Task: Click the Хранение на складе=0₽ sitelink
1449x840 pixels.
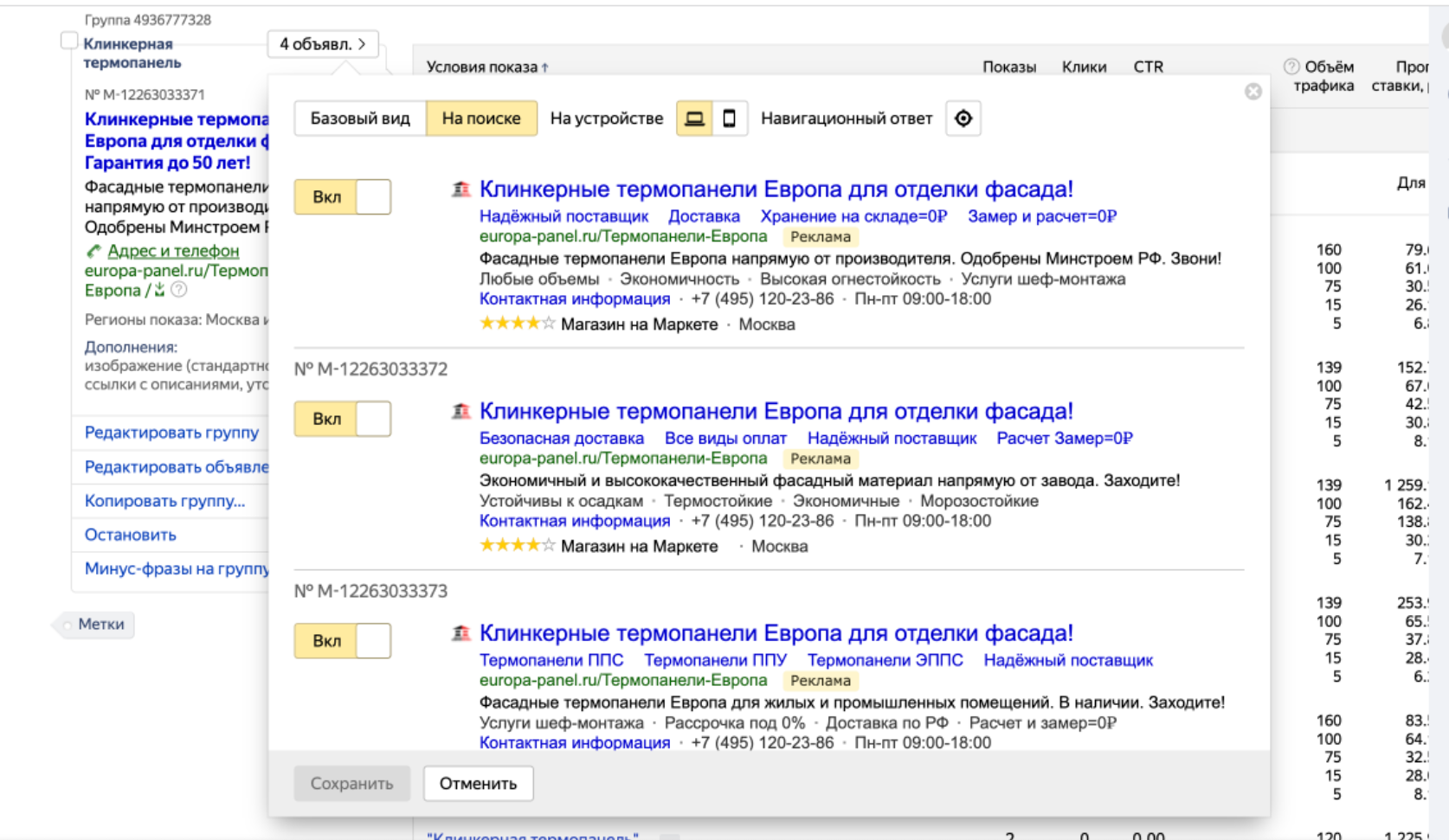Action: [853, 216]
